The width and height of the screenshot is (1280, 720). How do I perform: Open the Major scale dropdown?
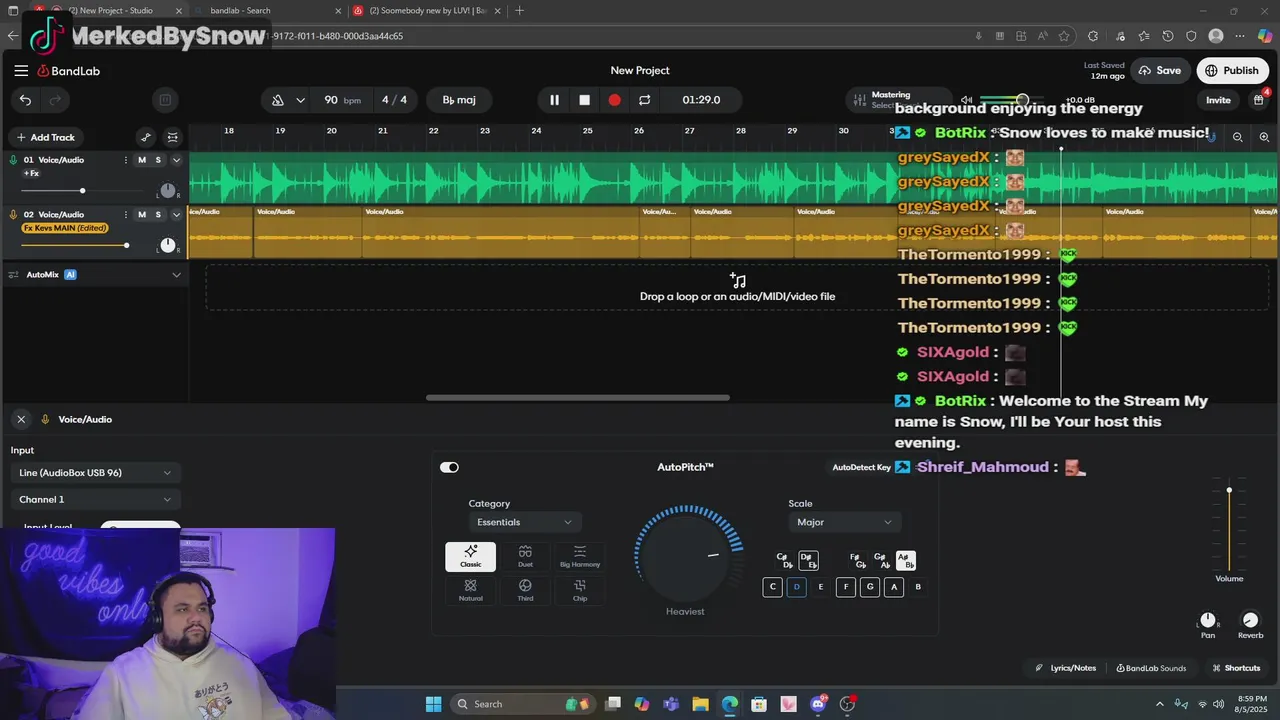845,522
